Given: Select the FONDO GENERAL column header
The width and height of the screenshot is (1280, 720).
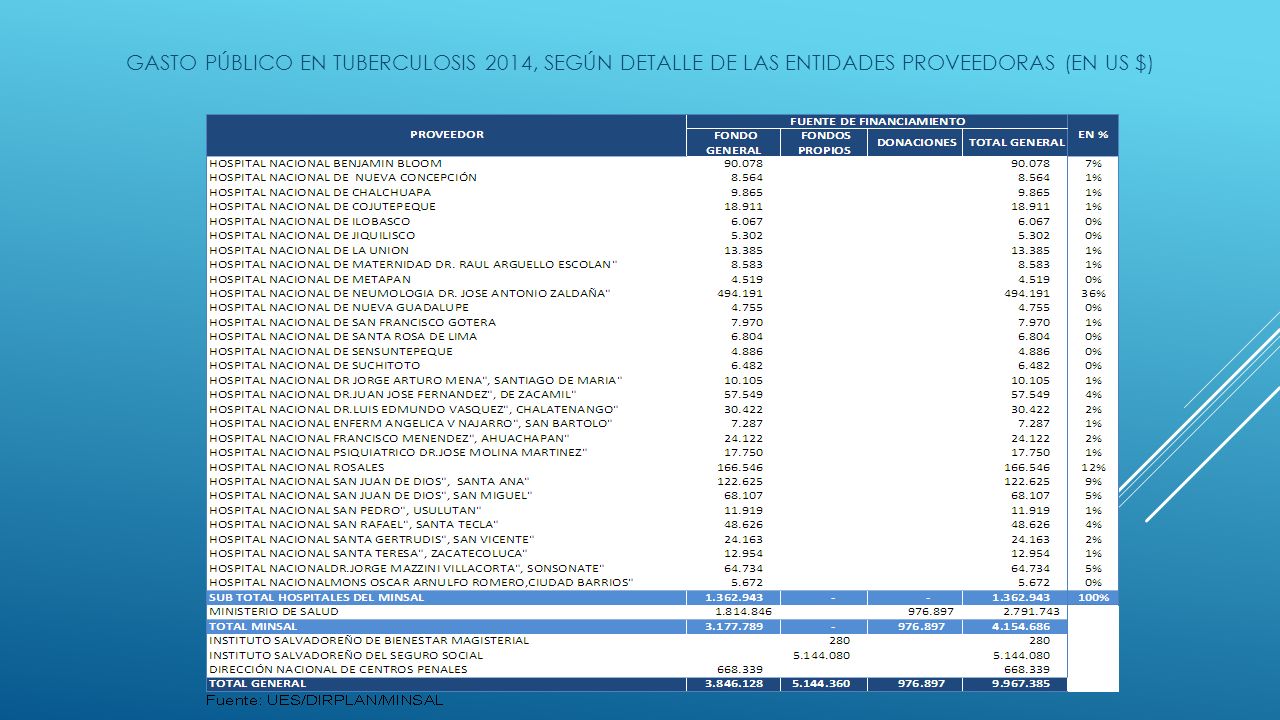Looking at the screenshot, I should [734, 142].
